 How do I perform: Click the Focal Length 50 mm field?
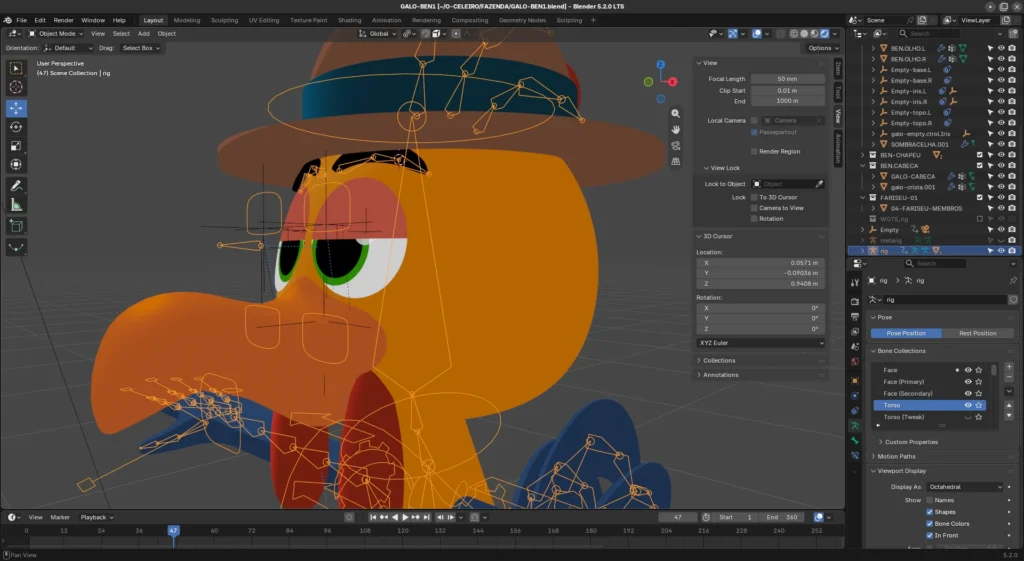787,79
